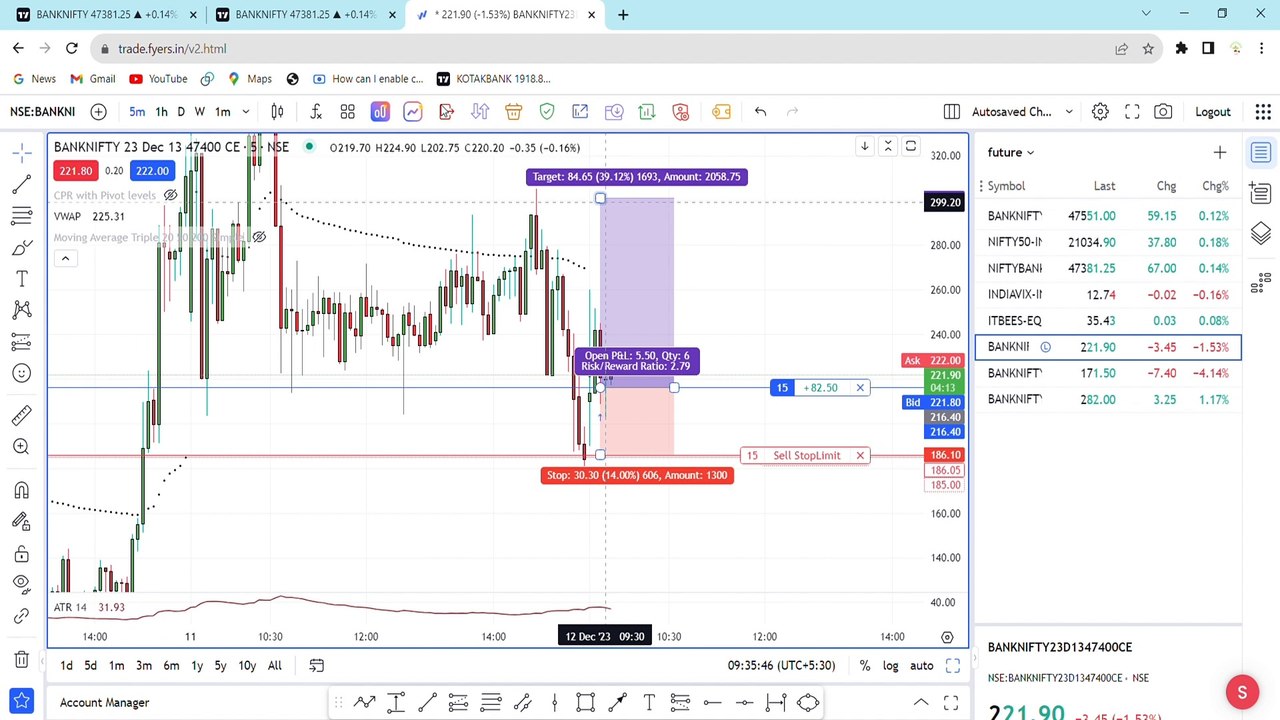
Task: Open the forecasting and measurement tools icon
Action: 21,342
